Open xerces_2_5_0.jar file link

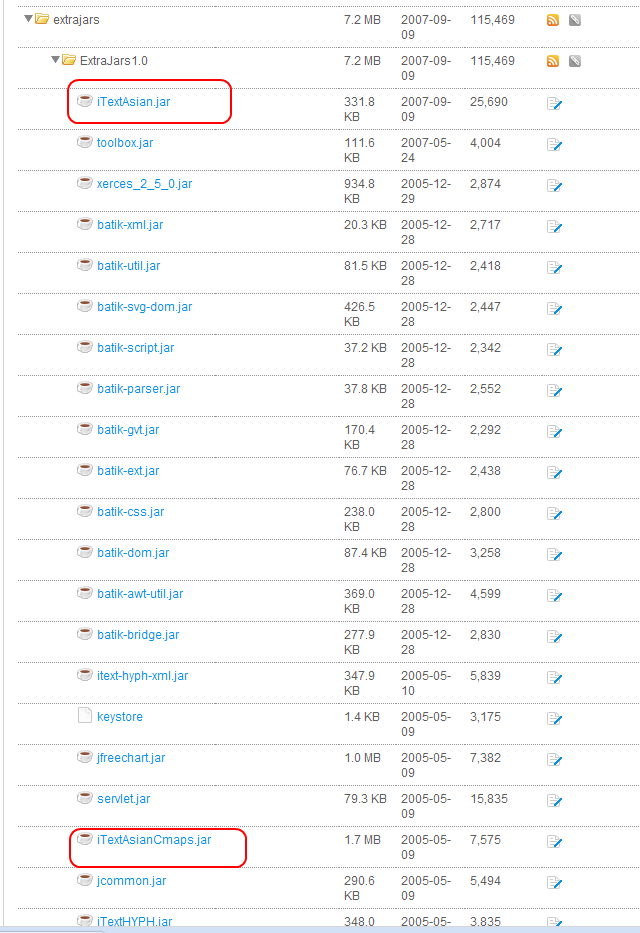(145, 184)
